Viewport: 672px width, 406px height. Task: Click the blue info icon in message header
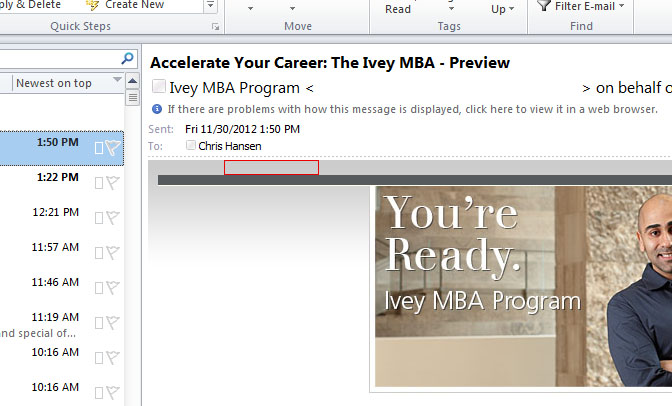157,109
